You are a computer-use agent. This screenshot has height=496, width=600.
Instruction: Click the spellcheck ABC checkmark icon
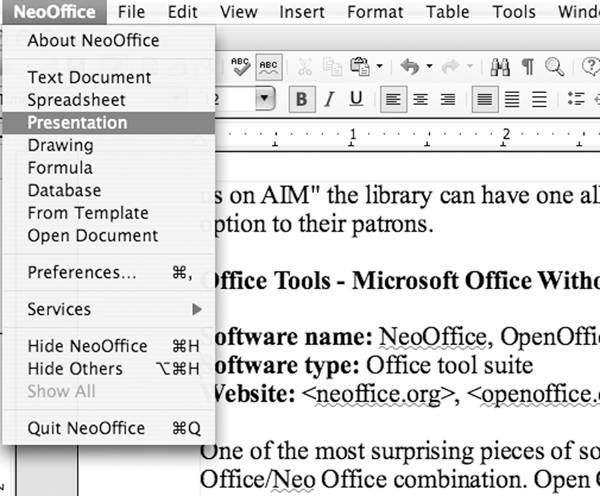click(240, 66)
